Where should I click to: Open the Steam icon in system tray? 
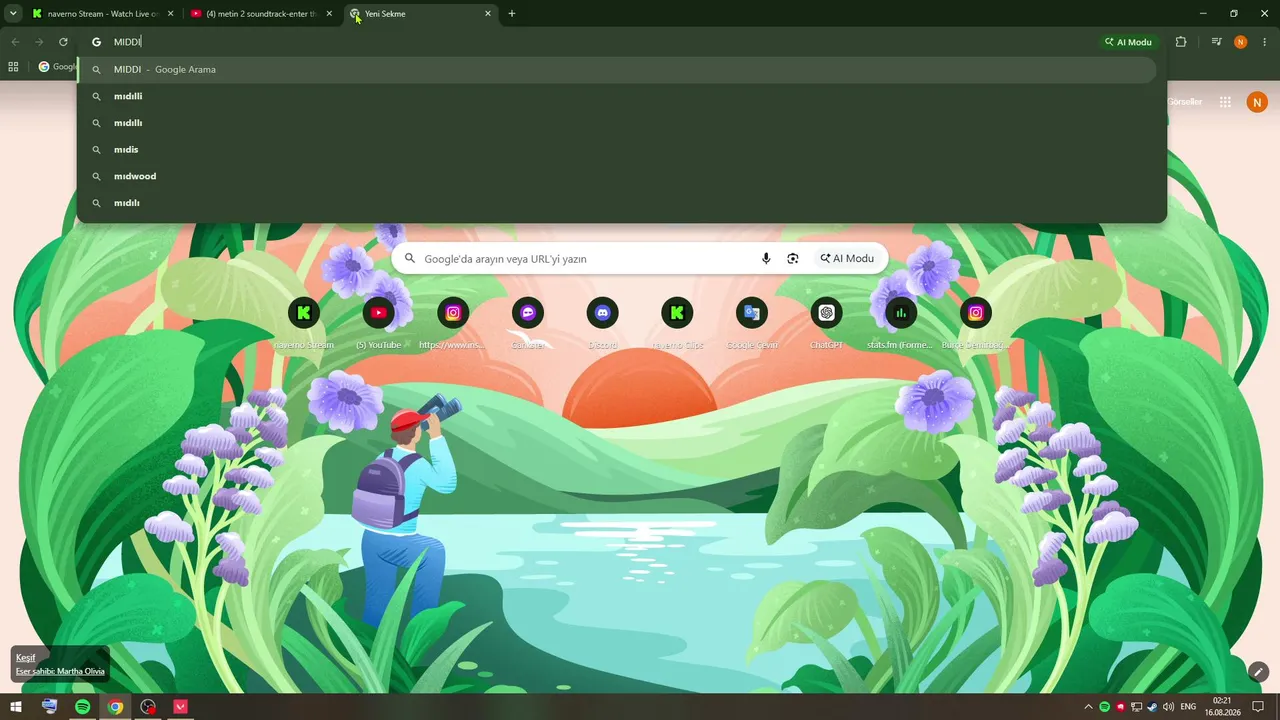click(1153, 707)
